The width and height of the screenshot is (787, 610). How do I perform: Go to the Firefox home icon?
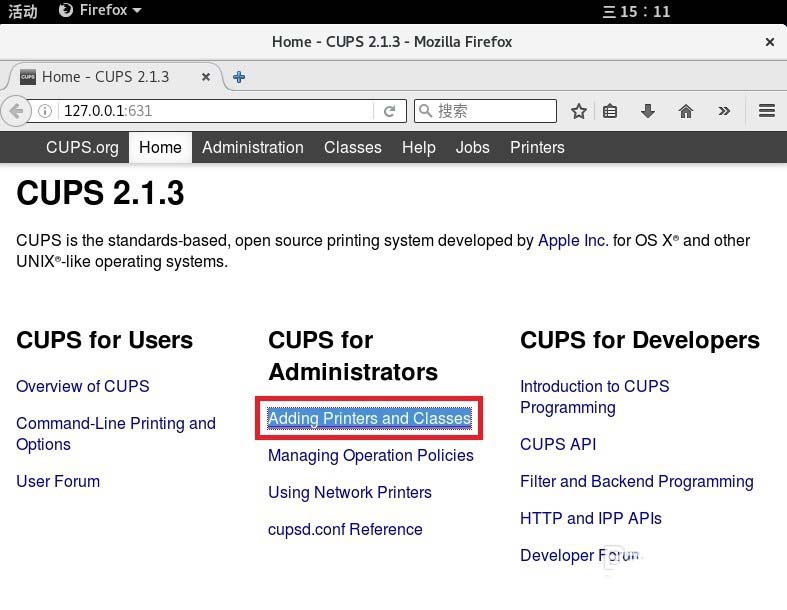pos(686,111)
